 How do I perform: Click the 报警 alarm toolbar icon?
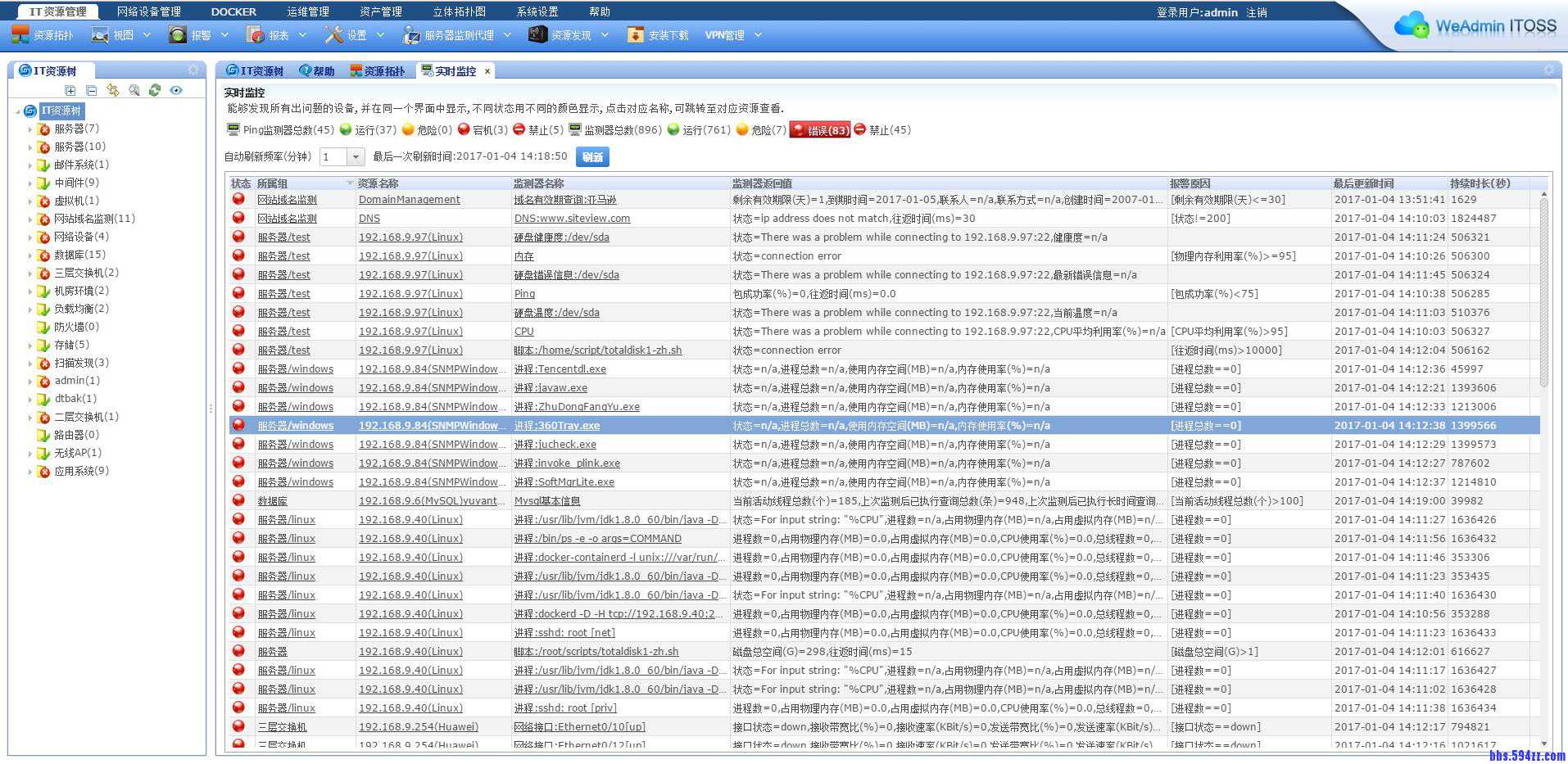[197, 34]
